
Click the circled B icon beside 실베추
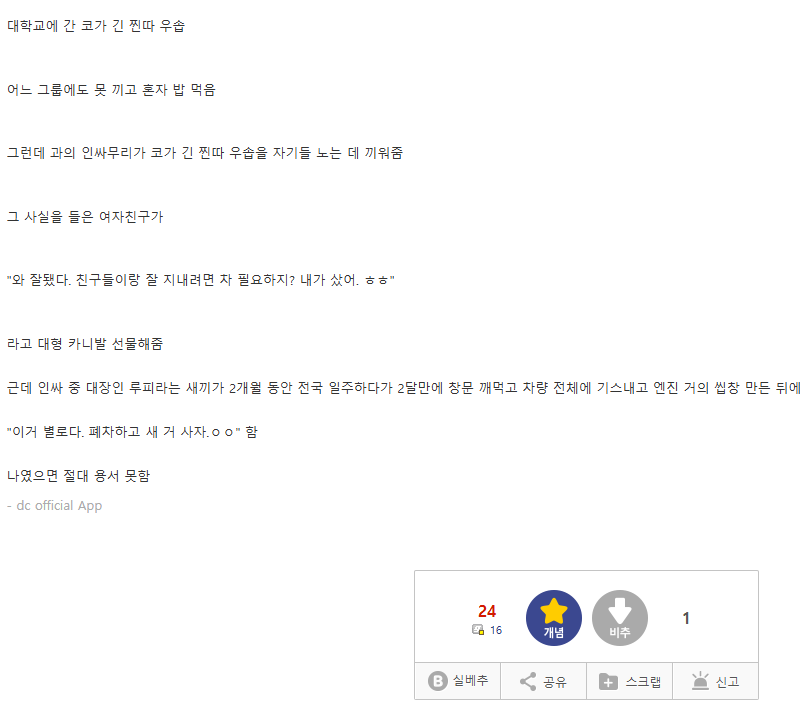(437, 681)
